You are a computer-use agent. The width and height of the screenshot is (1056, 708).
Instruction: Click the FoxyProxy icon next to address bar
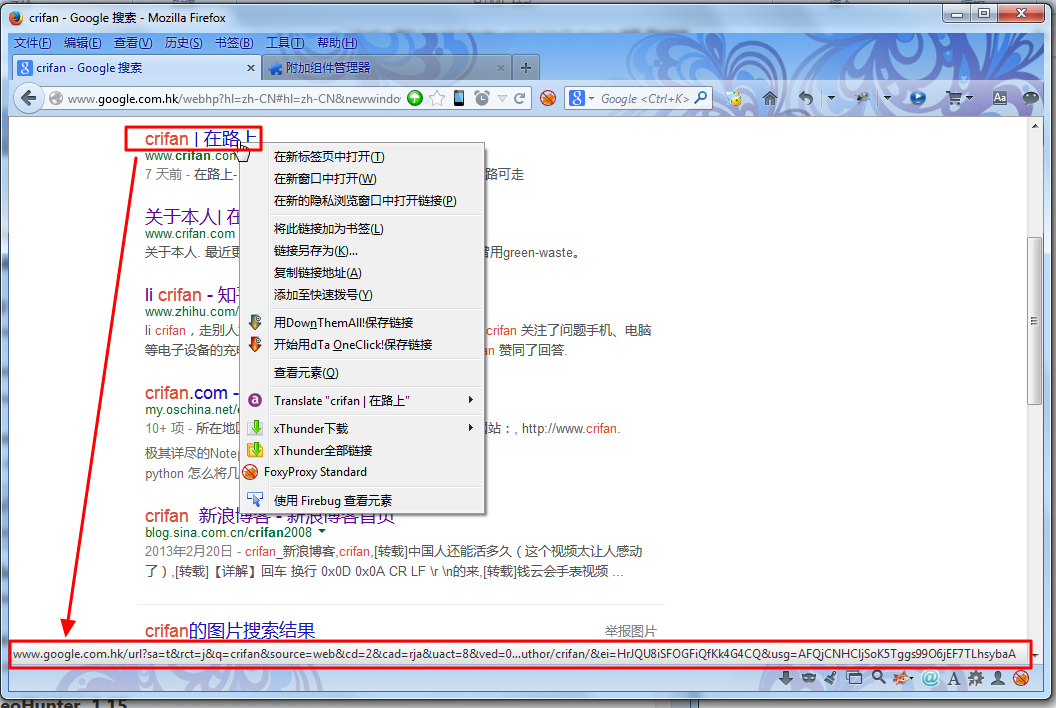point(548,98)
